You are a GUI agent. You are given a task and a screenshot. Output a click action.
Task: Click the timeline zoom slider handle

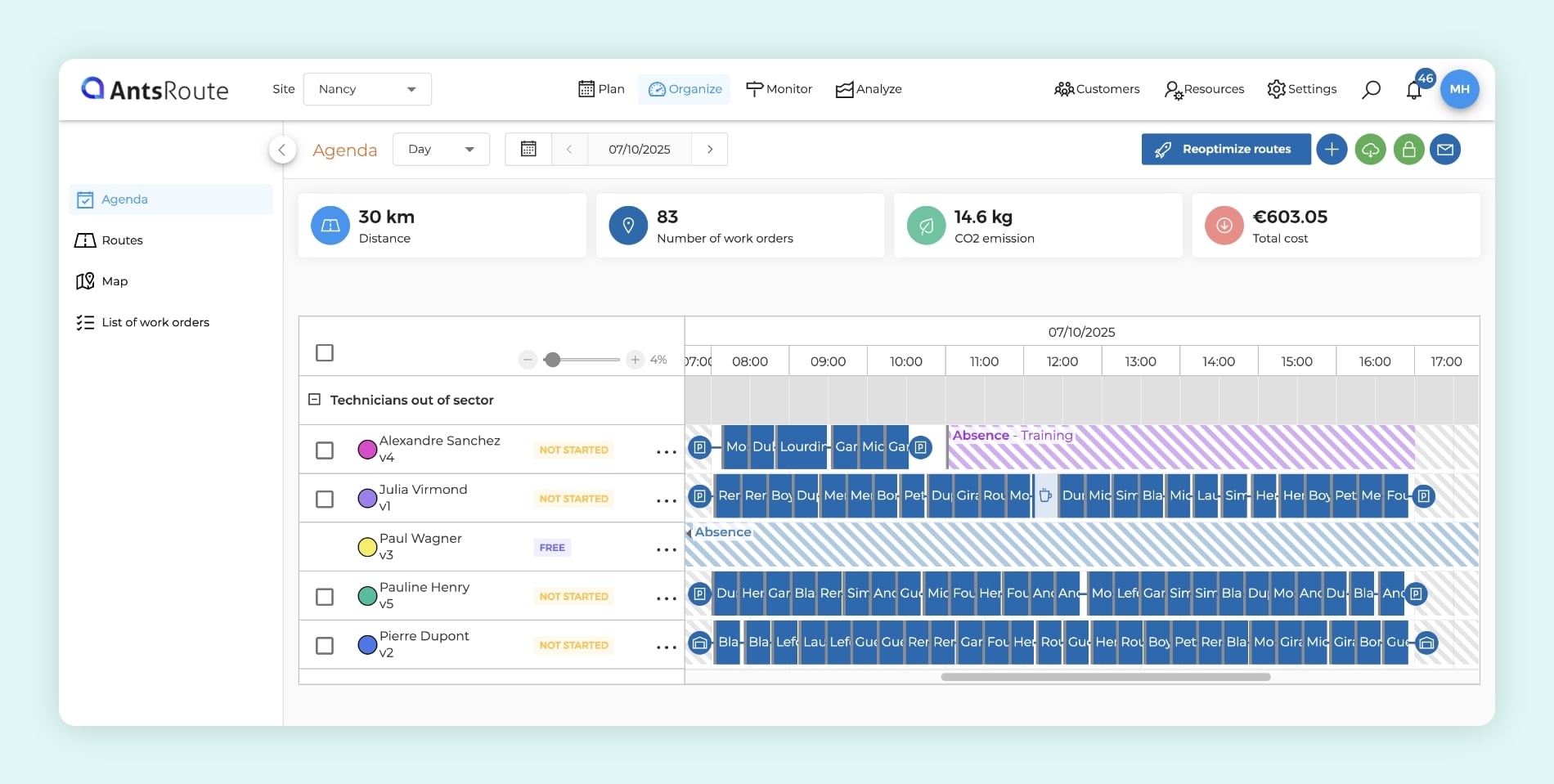coord(553,360)
